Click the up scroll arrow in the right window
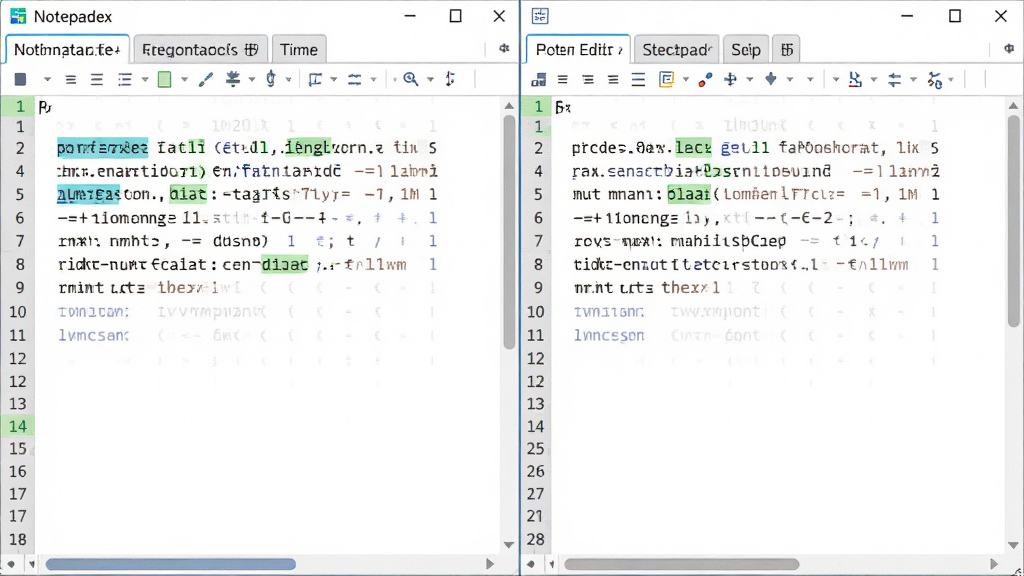 1014,106
